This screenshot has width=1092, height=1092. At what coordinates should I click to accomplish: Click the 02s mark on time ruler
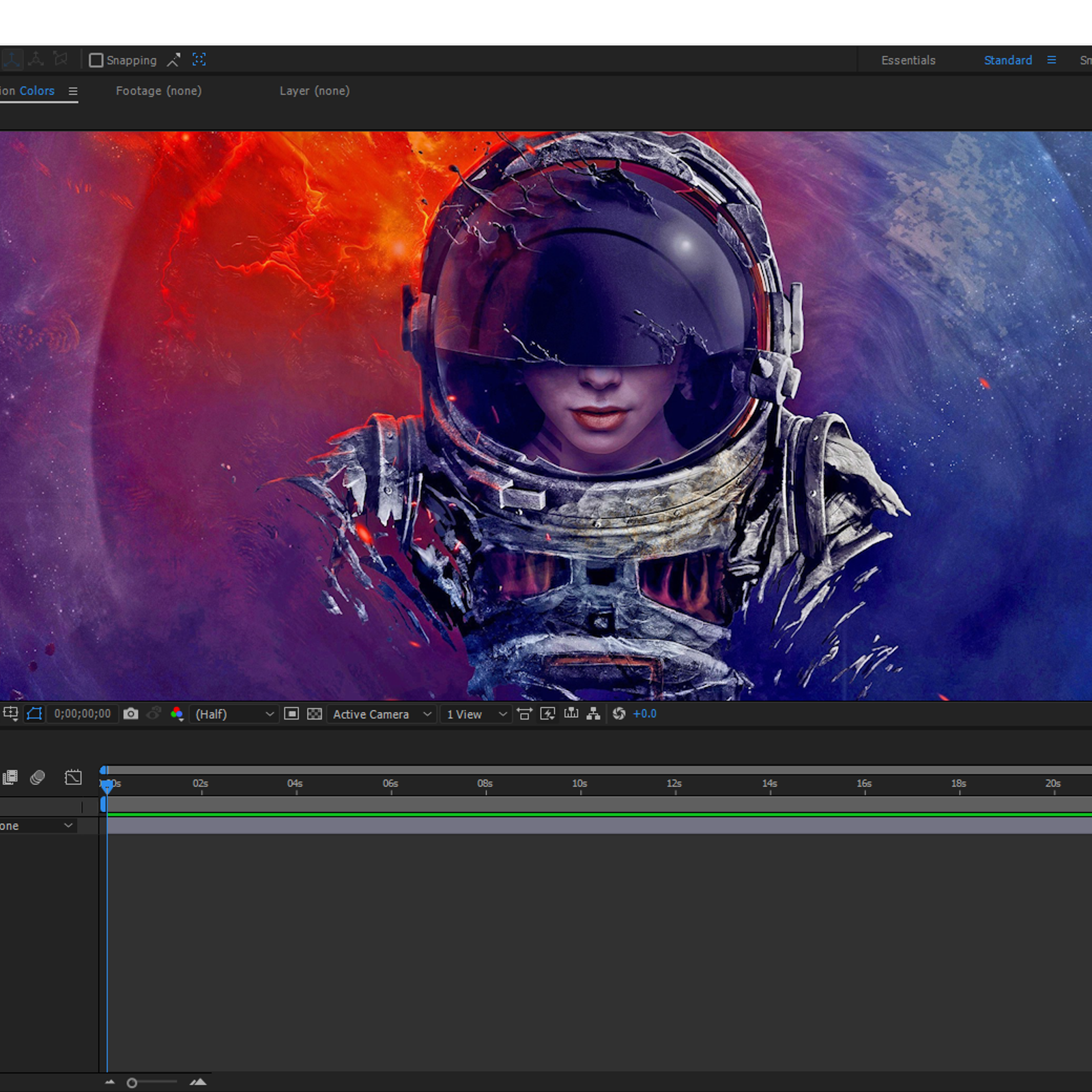(x=201, y=784)
